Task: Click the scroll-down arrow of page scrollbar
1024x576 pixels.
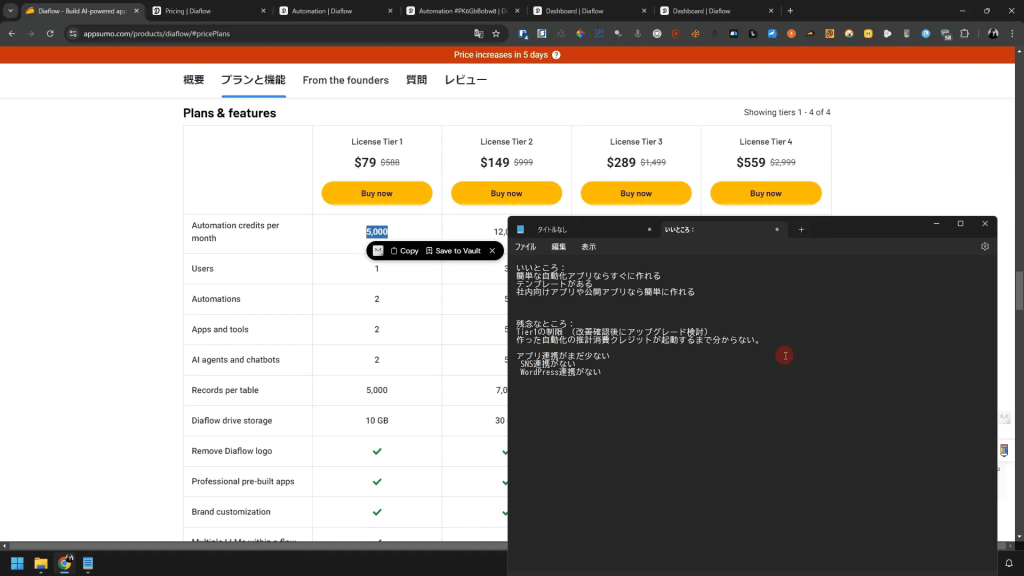Action: point(1019,537)
